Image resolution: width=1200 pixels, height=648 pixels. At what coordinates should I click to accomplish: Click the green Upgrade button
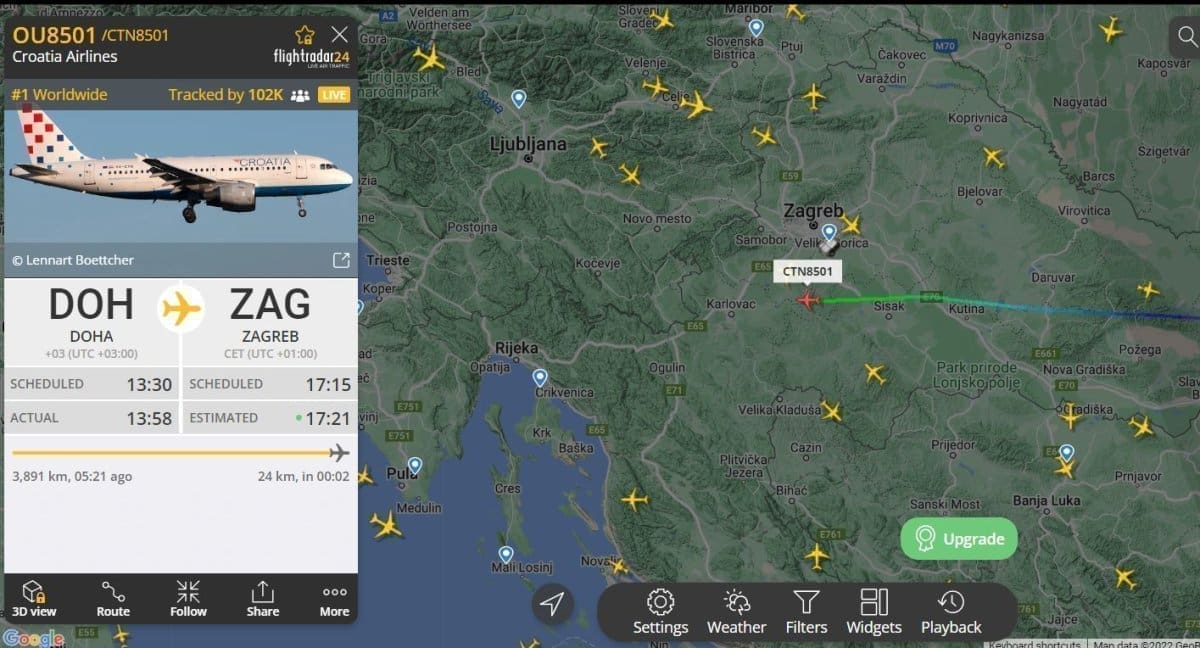click(959, 539)
